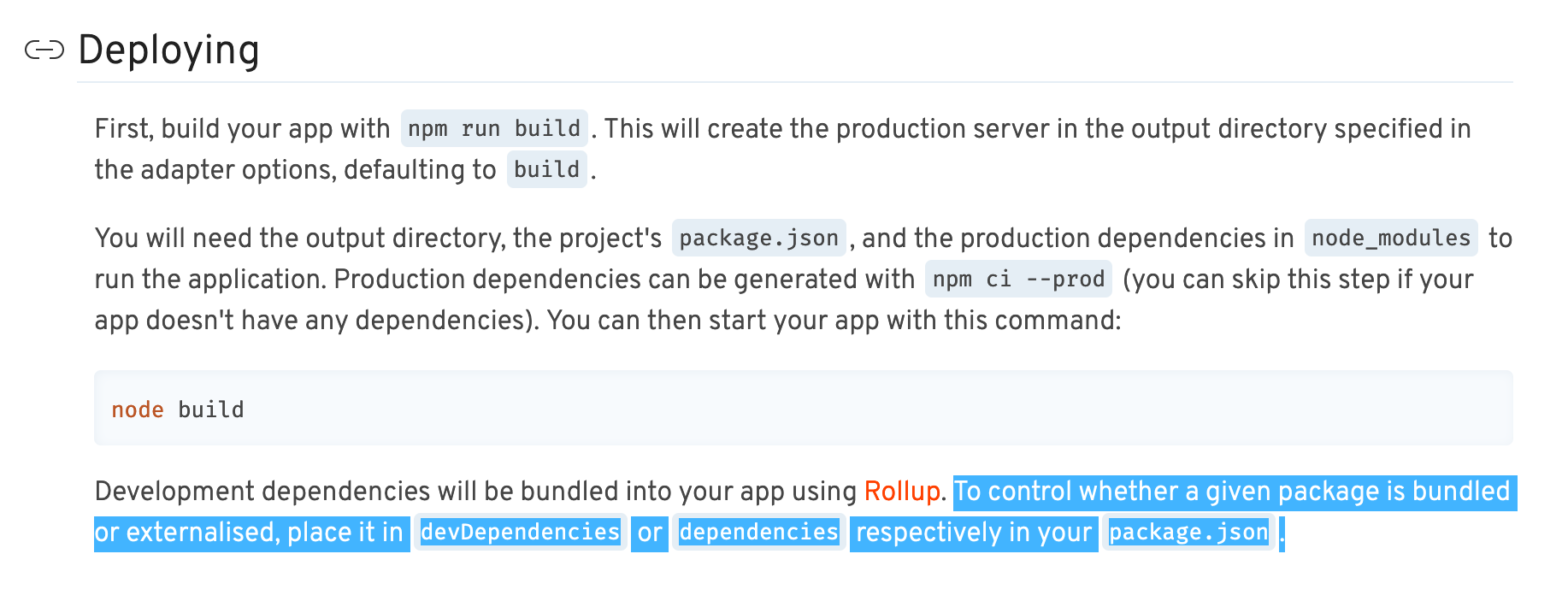Screen dimensions: 1568x607
Task: Click the Deploying section heading
Action: tap(168, 50)
